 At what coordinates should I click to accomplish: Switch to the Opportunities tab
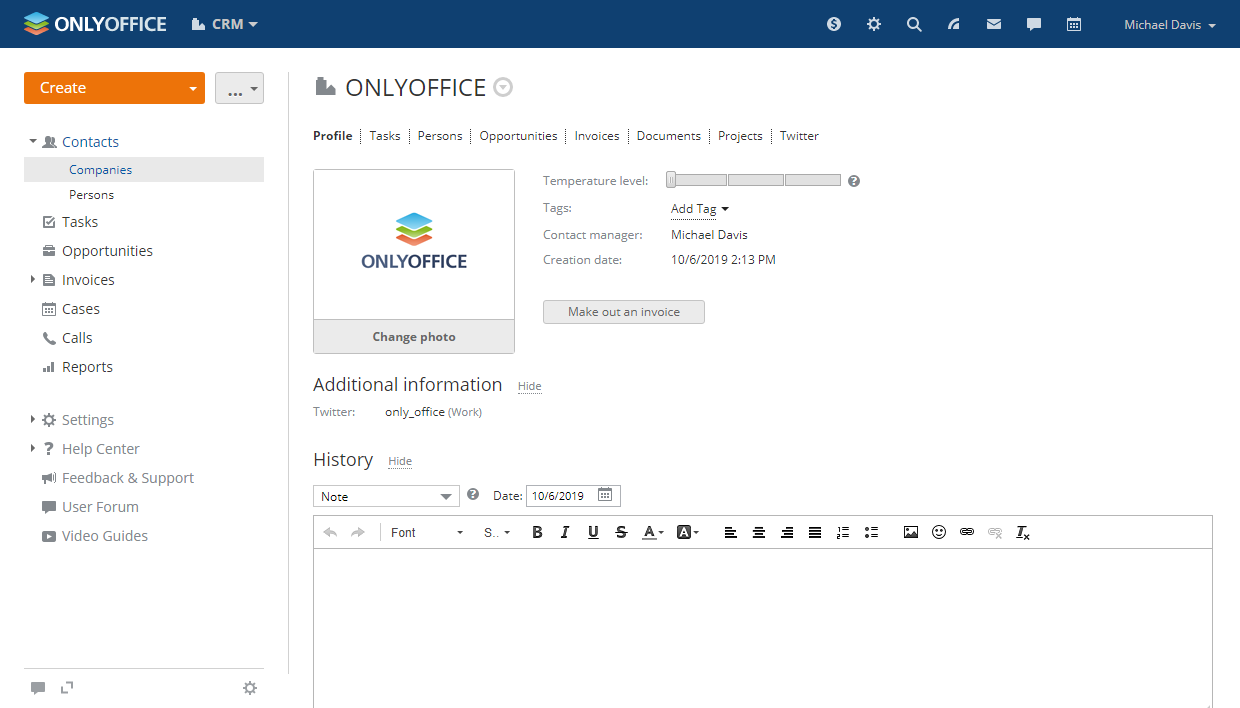[x=518, y=136]
